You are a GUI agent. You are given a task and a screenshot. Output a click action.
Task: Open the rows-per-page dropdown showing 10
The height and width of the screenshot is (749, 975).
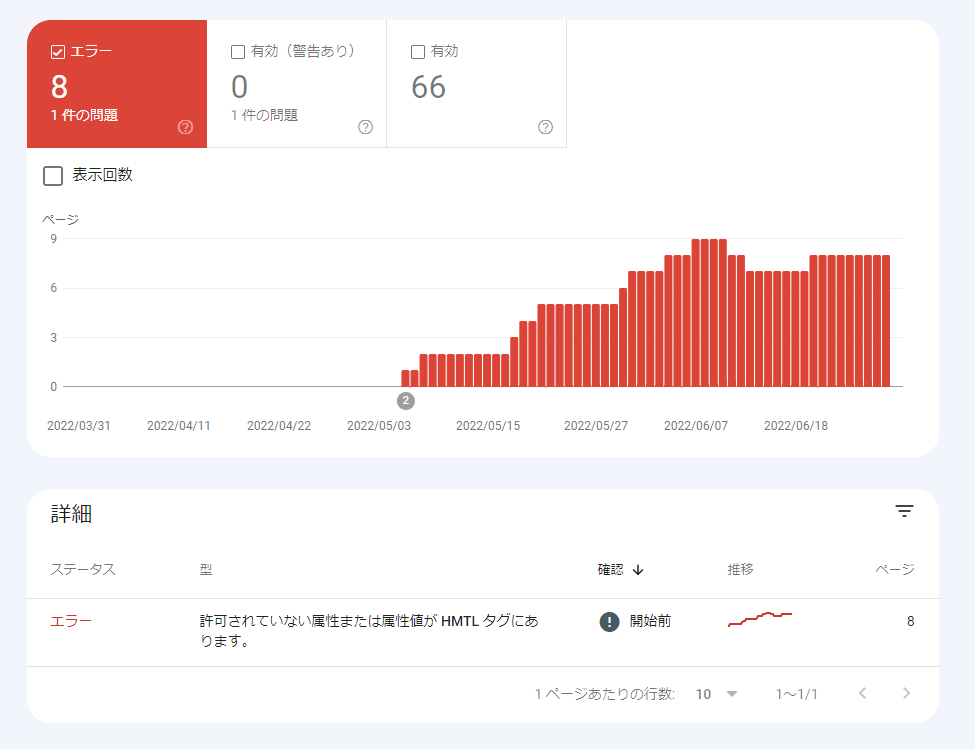[717, 694]
